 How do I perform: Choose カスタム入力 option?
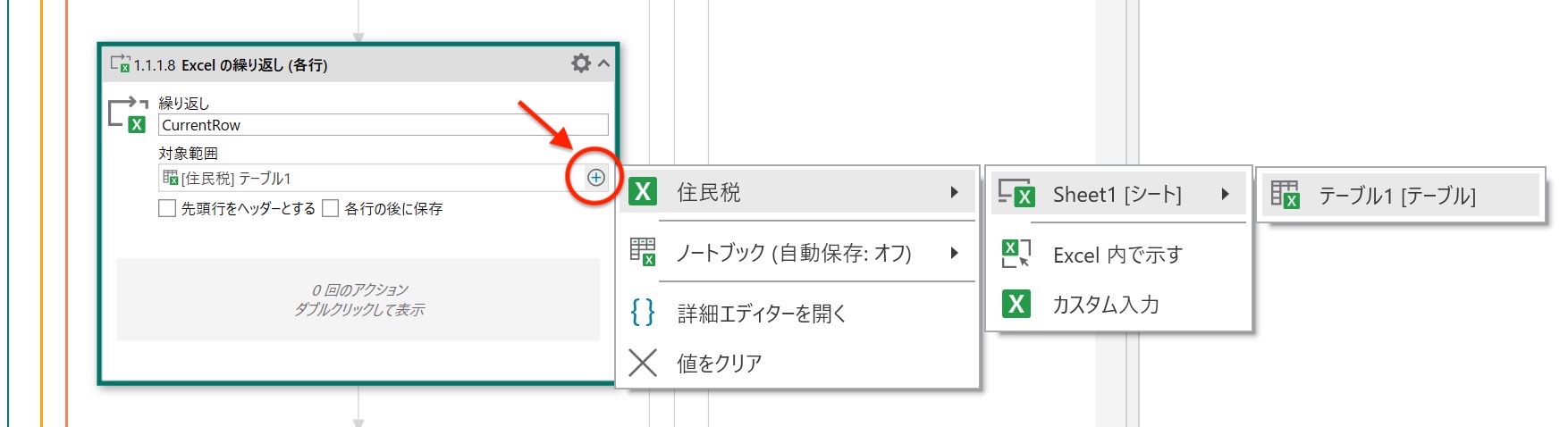click(x=1117, y=304)
